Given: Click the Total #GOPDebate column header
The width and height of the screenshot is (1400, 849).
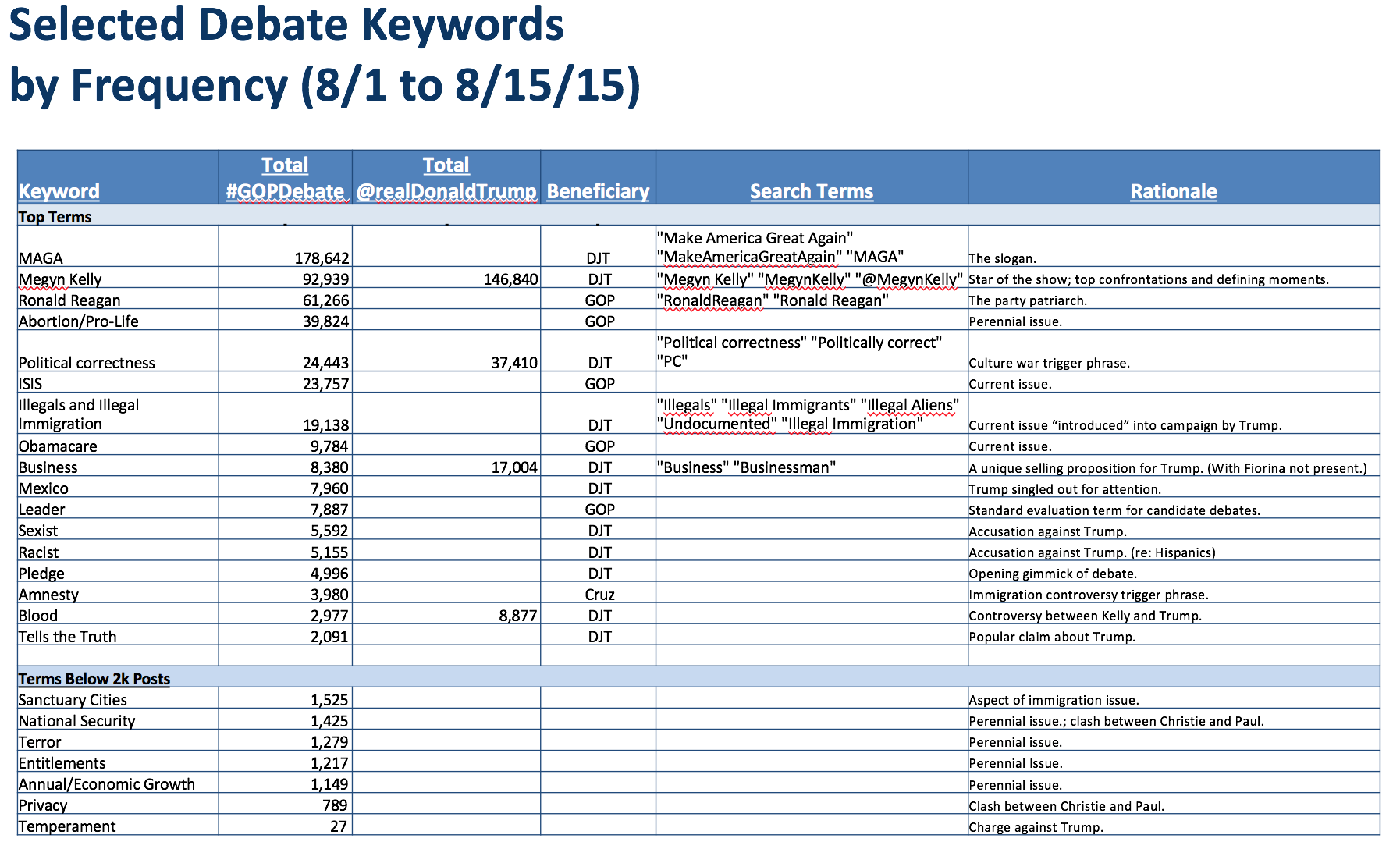Looking at the screenshot, I should pyautogui.click(x=285, y=178).
